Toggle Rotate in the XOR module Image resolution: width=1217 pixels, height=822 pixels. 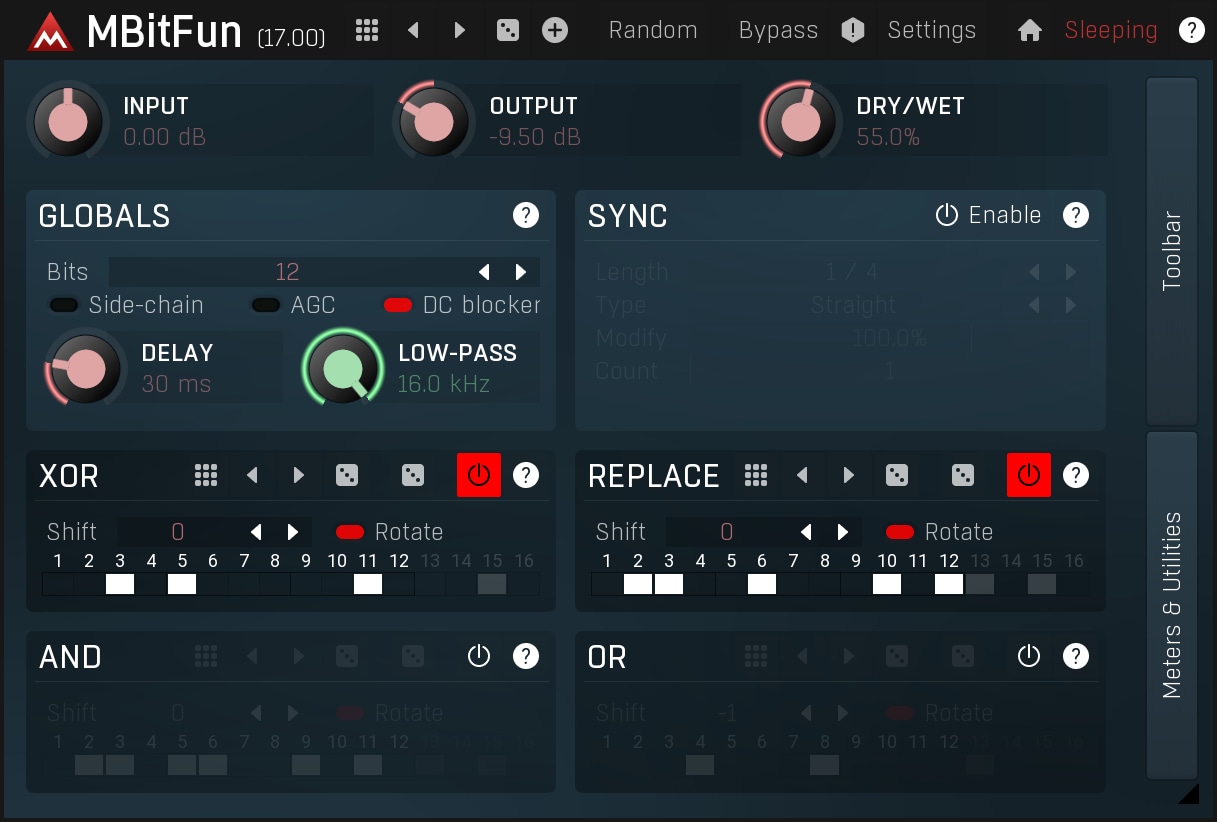350,532
